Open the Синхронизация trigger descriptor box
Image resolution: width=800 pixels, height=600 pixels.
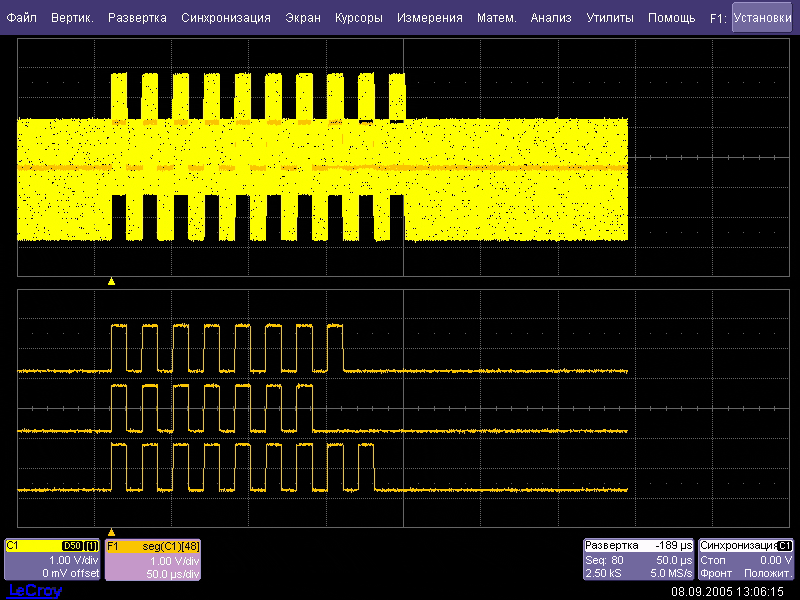coord(746,560)
